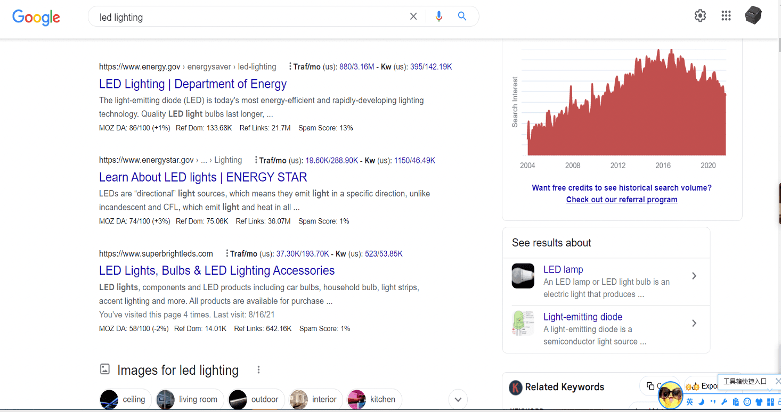Open the energy.gov result options menu
The image size is (782, 412).
coord(290,66)
